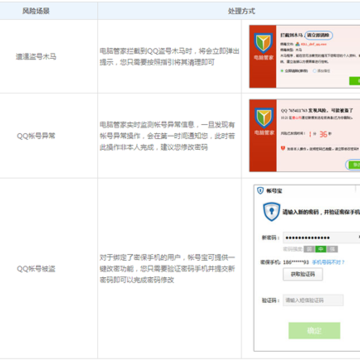
Task: Click the 获取验证码 button
Action: coord(303,274)
